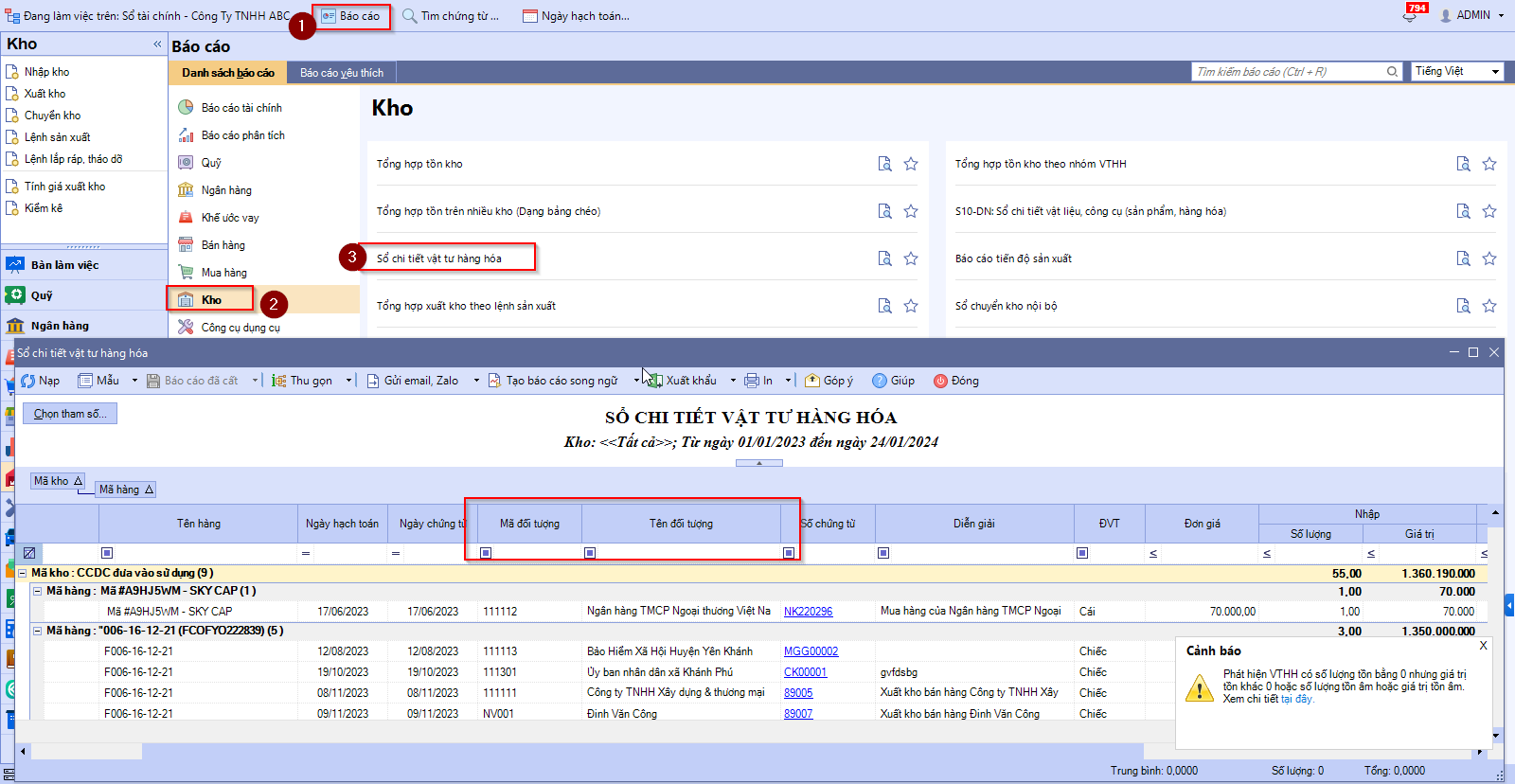Open Kiểm kê in Kho sidebar
The height and width of the screenshot is (784, 1515).
pos(43,208)
